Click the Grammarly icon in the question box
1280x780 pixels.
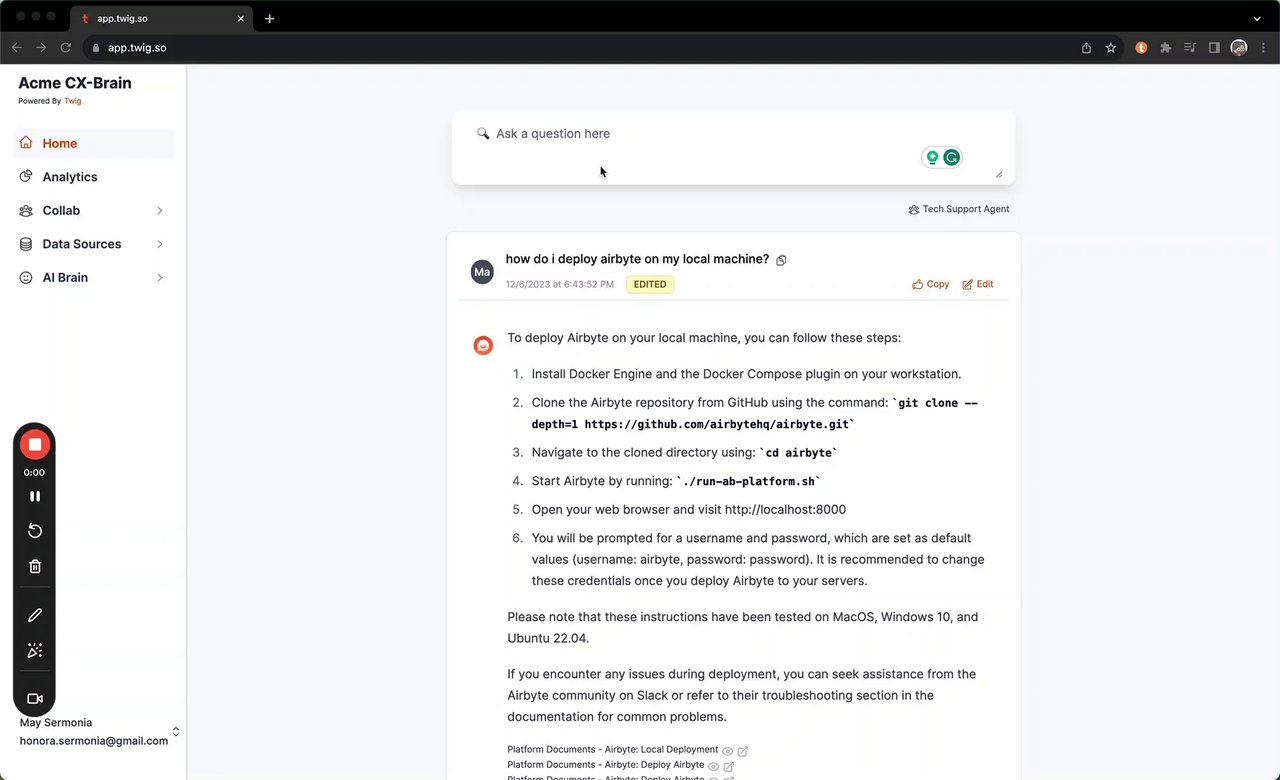click(952, 157)
